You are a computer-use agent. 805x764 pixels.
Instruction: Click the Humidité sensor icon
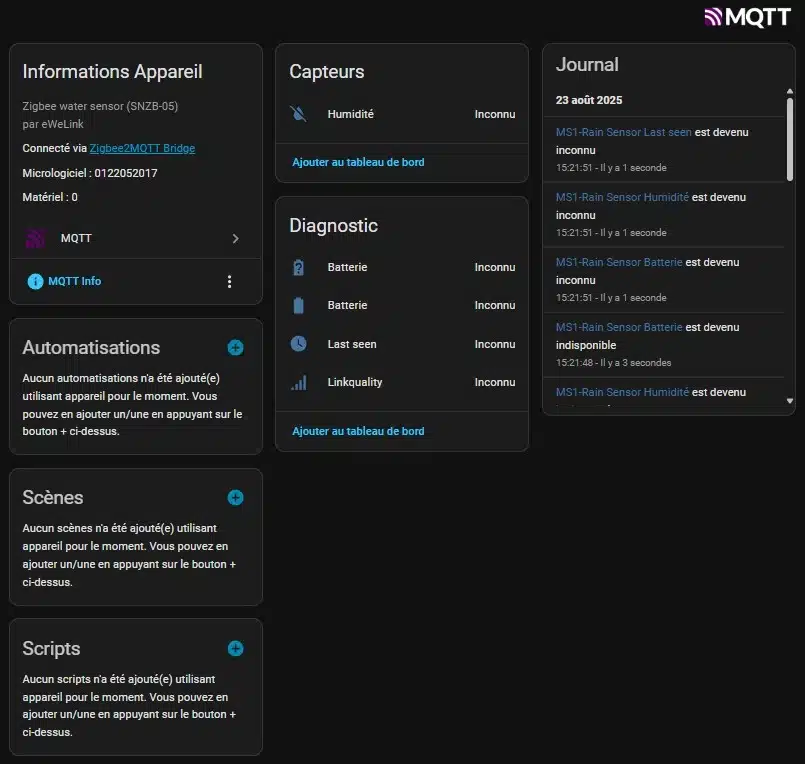click(298, 114)
